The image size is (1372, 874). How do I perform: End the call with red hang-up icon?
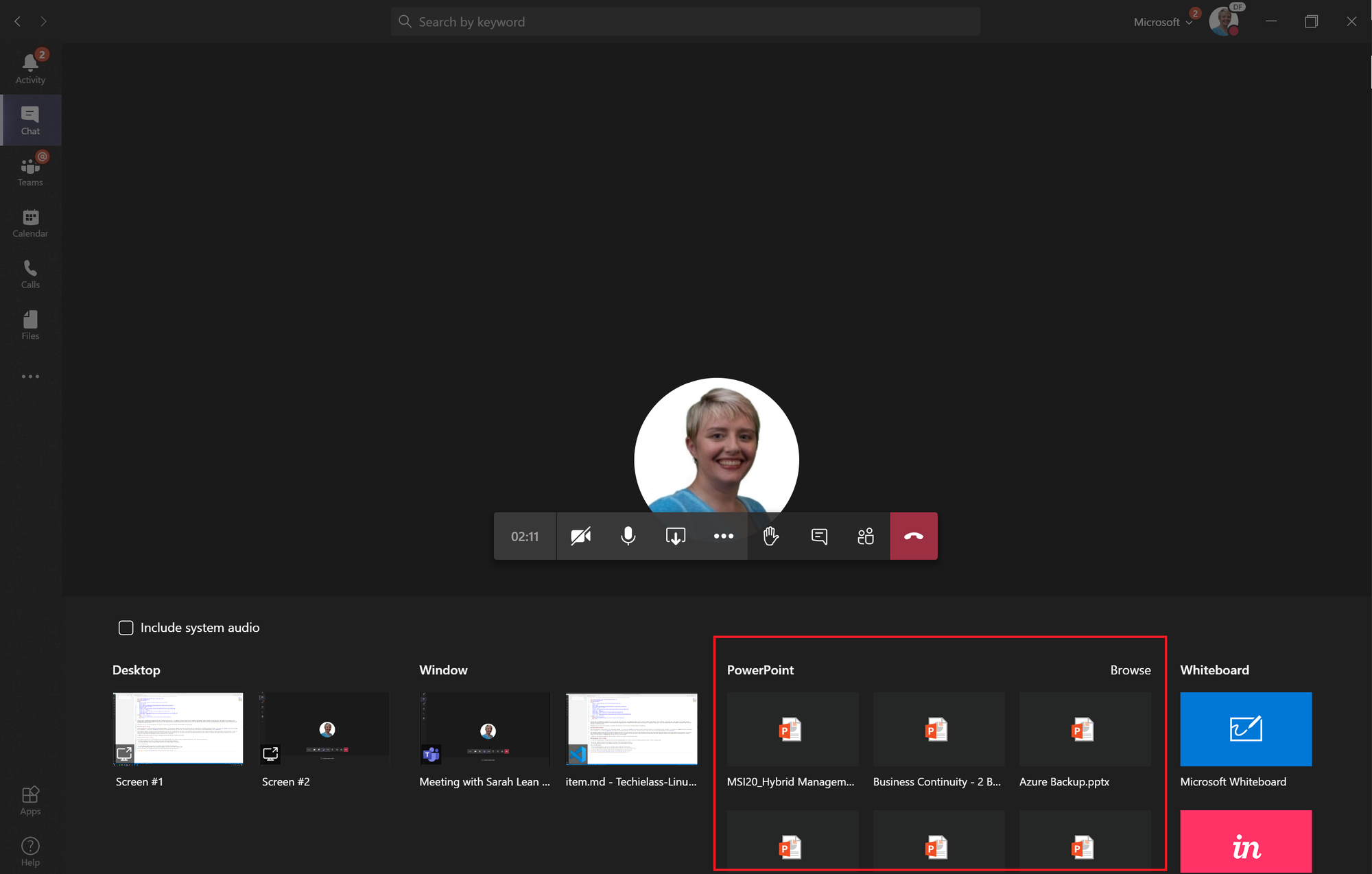click(913, 536)
